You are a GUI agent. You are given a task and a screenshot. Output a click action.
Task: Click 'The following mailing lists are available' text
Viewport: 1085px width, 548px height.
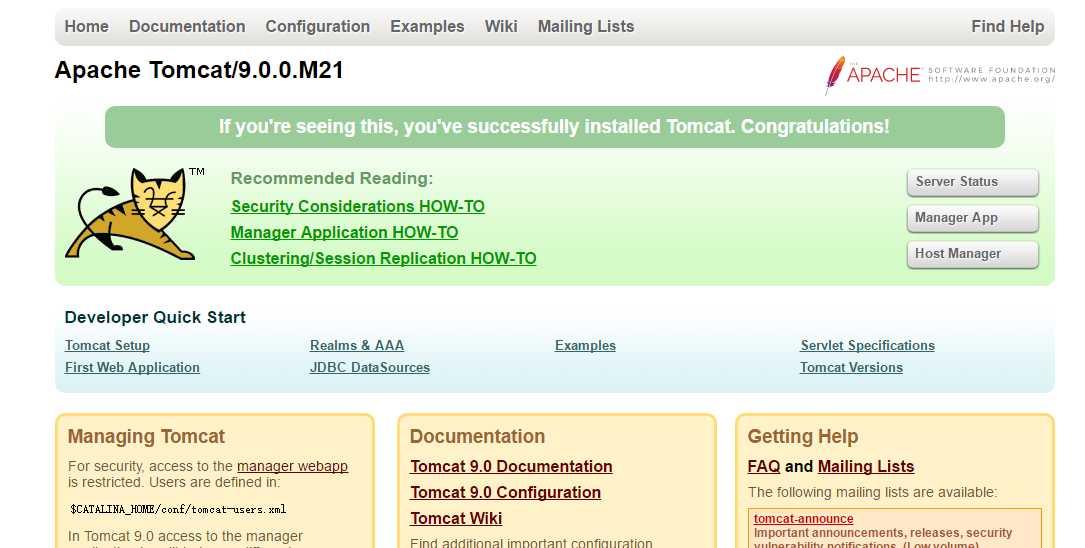(872, 493)
